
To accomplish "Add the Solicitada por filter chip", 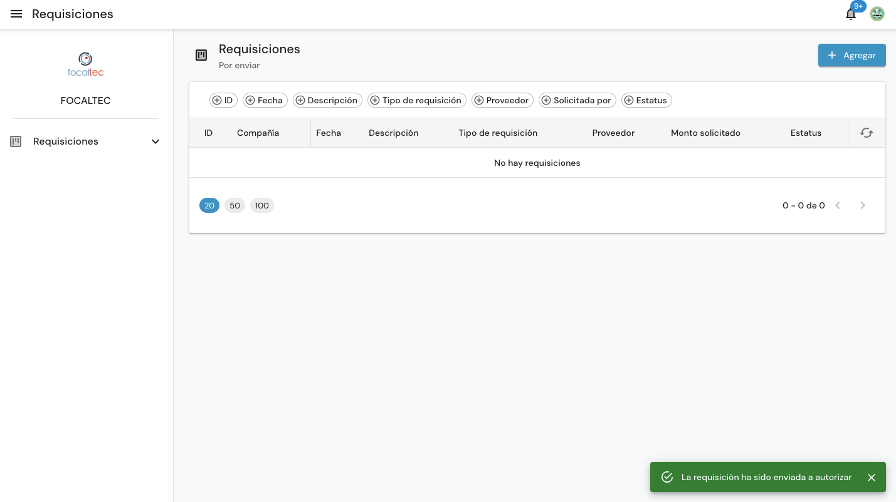I will pyautogui.click(x=577, y=100).
